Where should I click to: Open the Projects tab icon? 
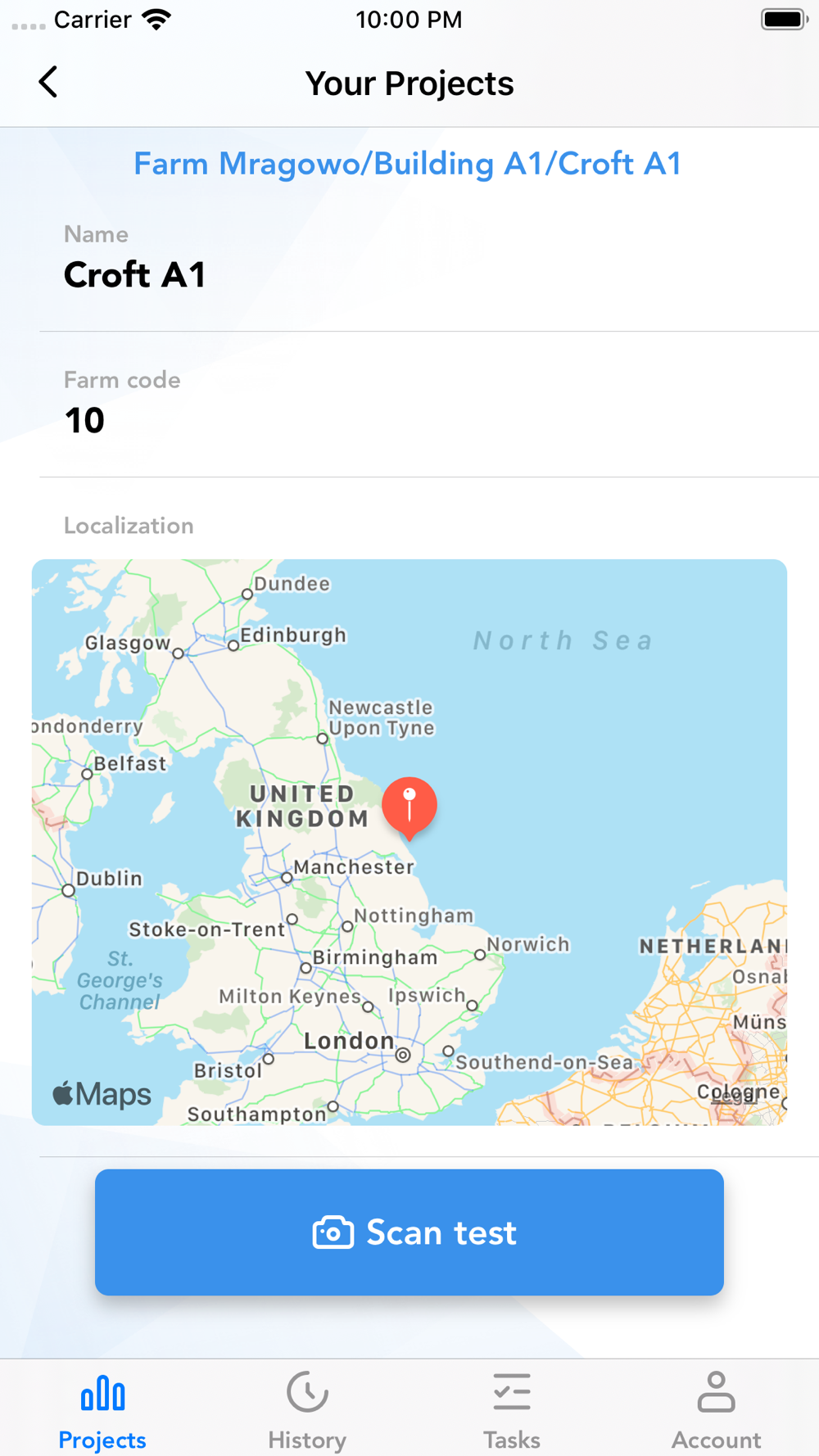click(102, 1393)
